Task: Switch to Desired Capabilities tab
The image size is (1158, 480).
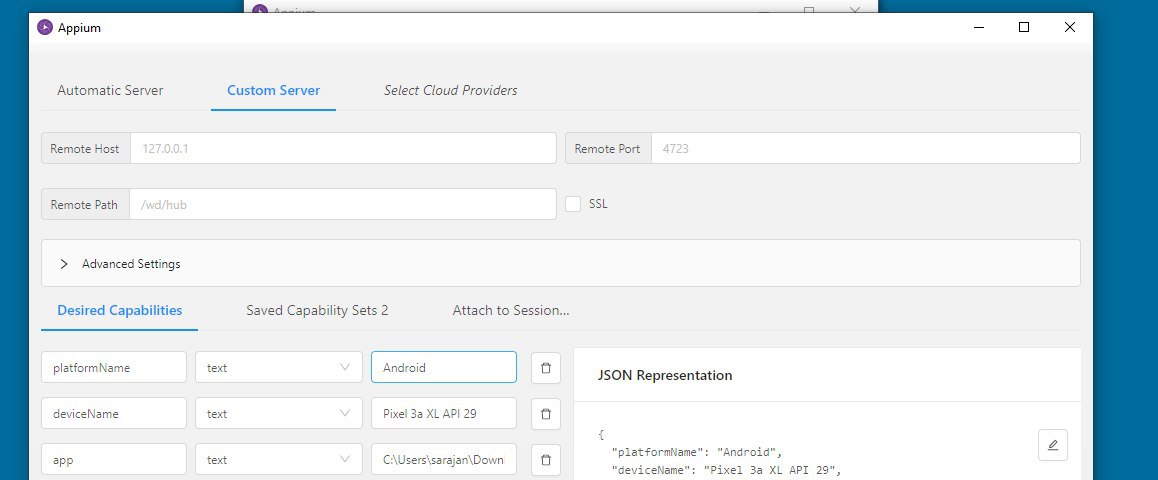Action: coord(120,310)
